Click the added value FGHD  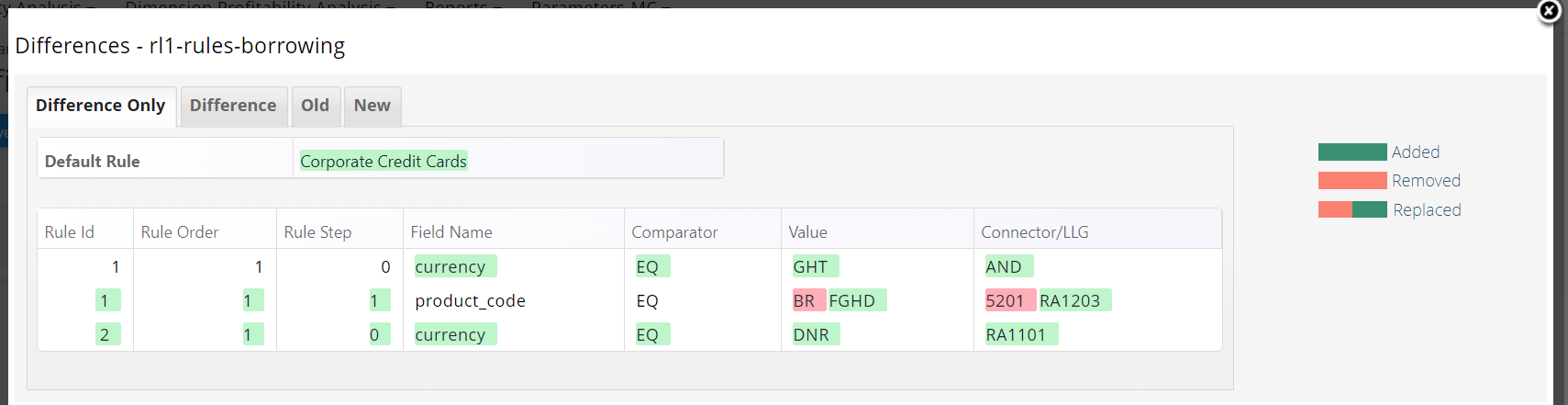pos(856,300)
